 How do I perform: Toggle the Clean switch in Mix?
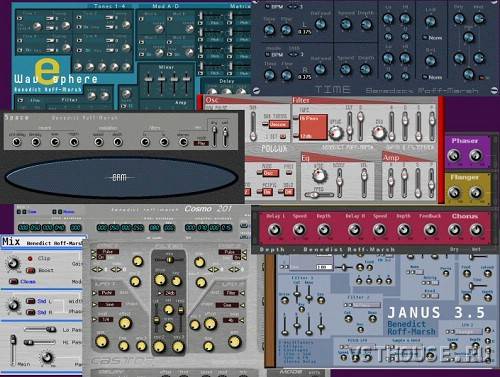click(x=14, y=282)
